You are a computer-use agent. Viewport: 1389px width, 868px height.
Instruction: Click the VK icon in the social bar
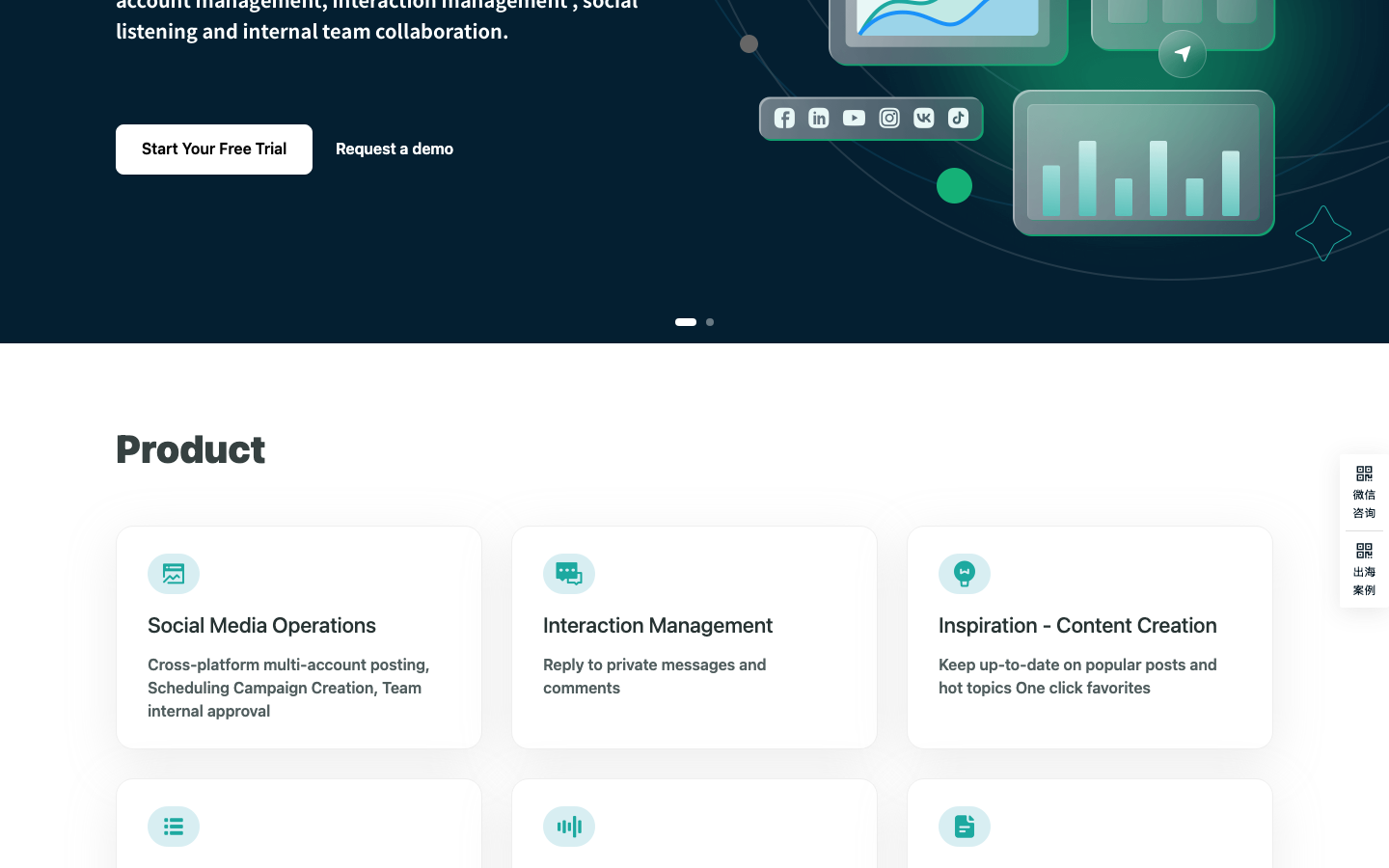point(924,118)
